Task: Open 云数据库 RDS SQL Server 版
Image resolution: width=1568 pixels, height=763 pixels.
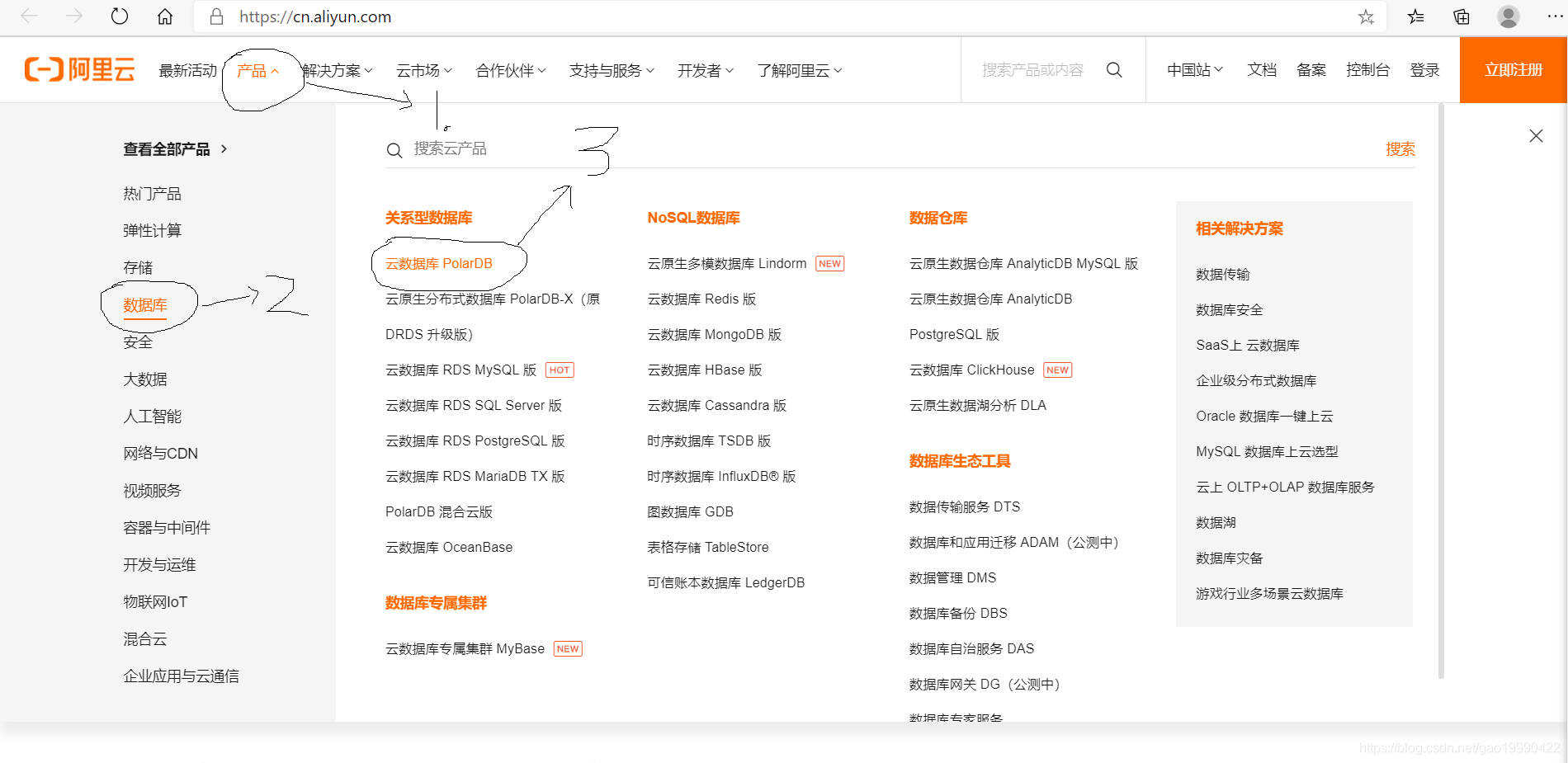Action: click(474, 406)
